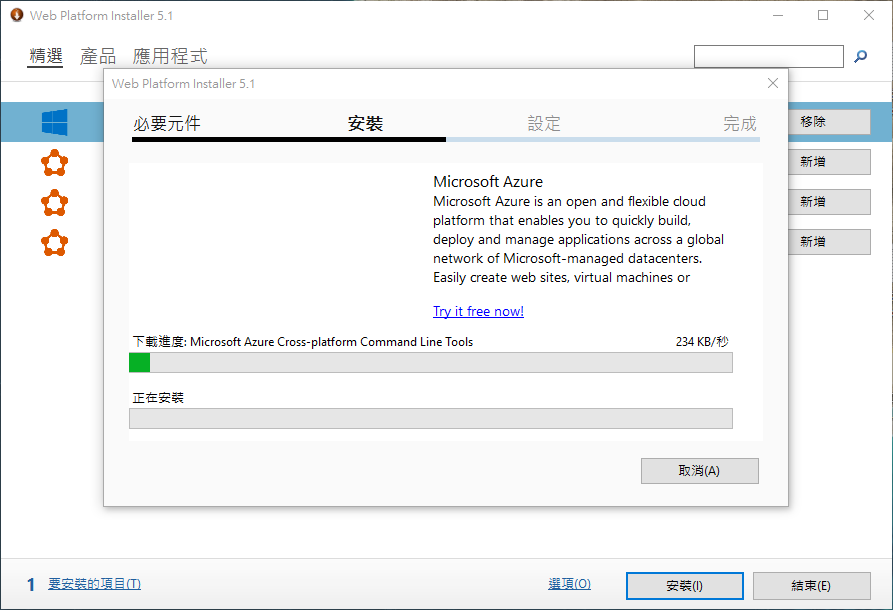
Task: Maximize the Web Platform Installer window
Action: click(x=823, y=15)
